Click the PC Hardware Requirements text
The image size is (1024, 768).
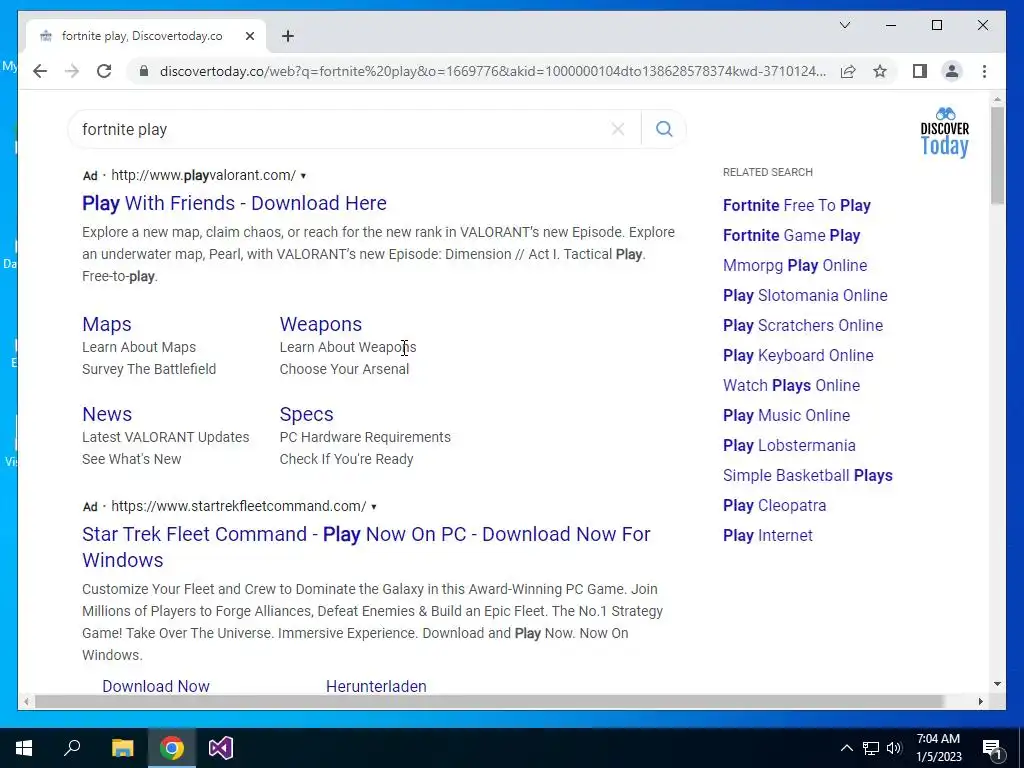[365, 437]
